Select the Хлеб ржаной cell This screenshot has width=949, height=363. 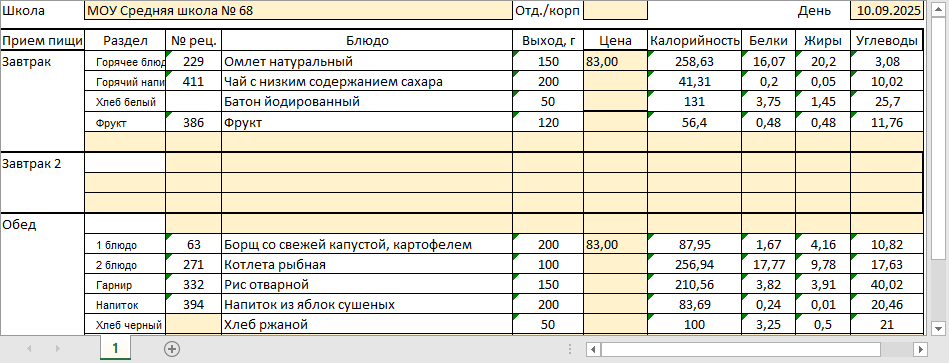pyautogui.click(x=367, y=325)
